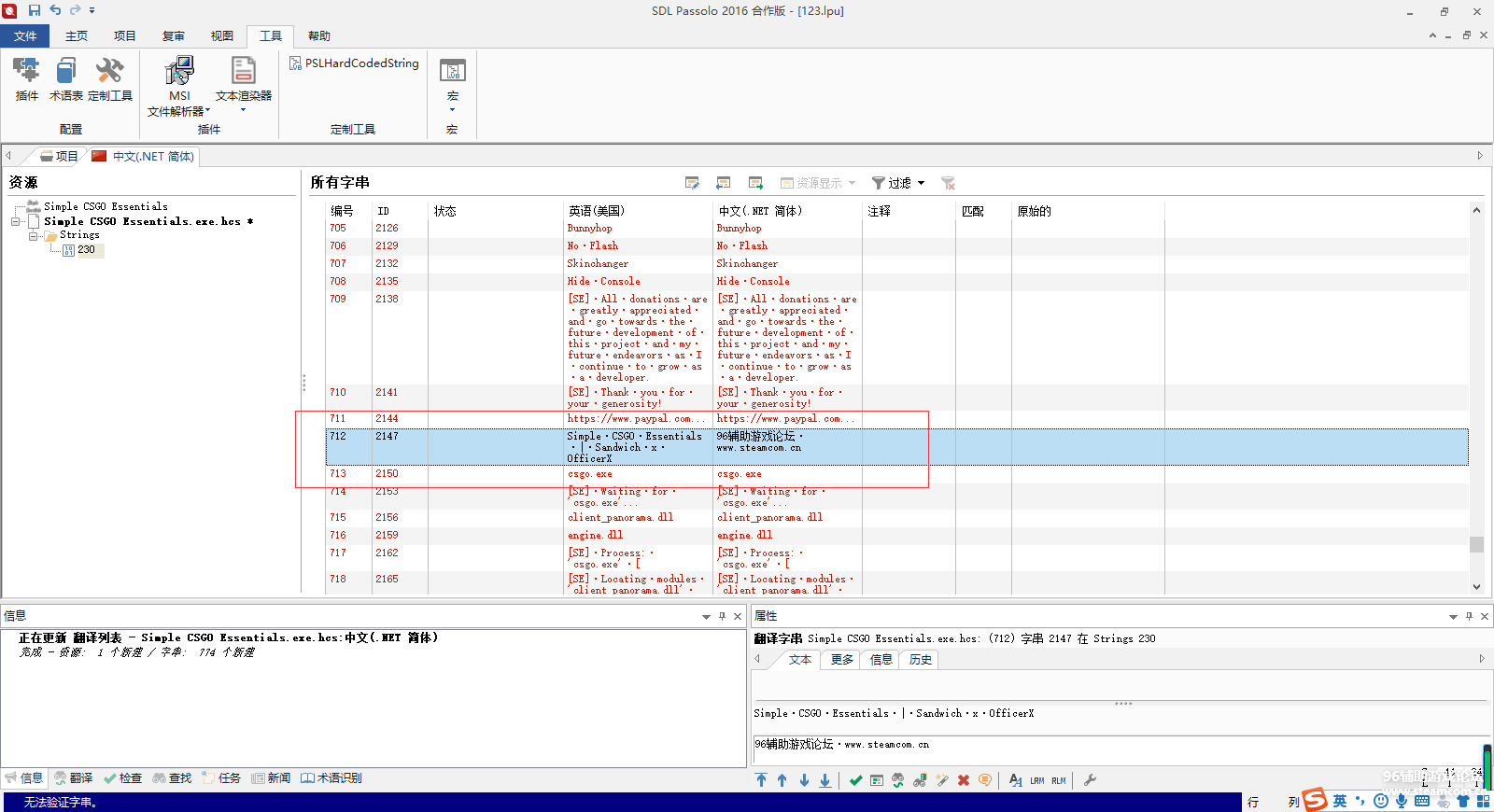Close the 信息 message panel

738,616
